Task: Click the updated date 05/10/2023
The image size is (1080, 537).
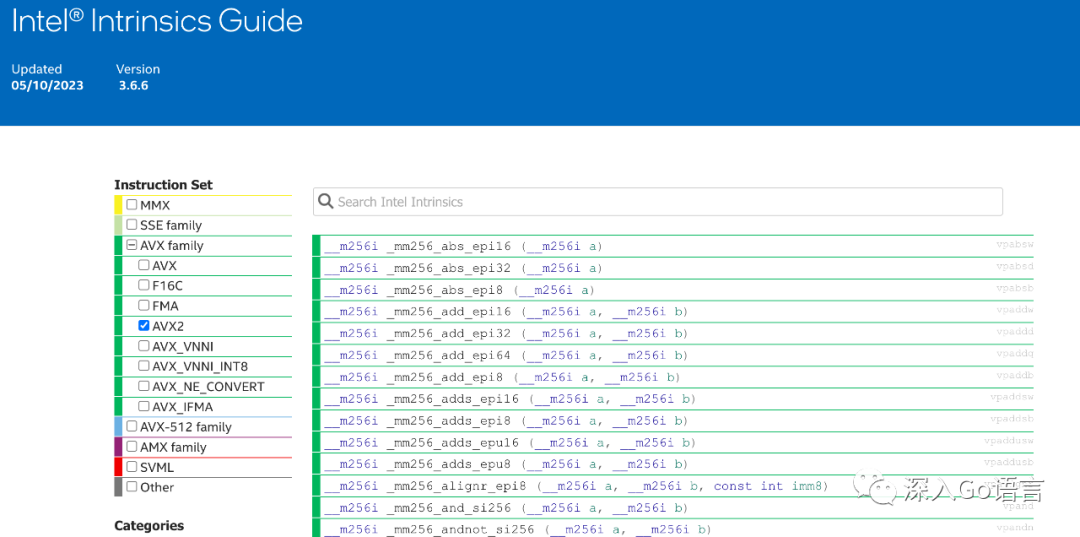Action: click(48, 86)
